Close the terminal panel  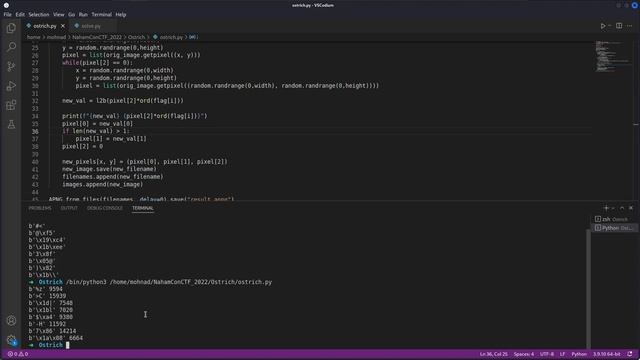coord(631,208)
